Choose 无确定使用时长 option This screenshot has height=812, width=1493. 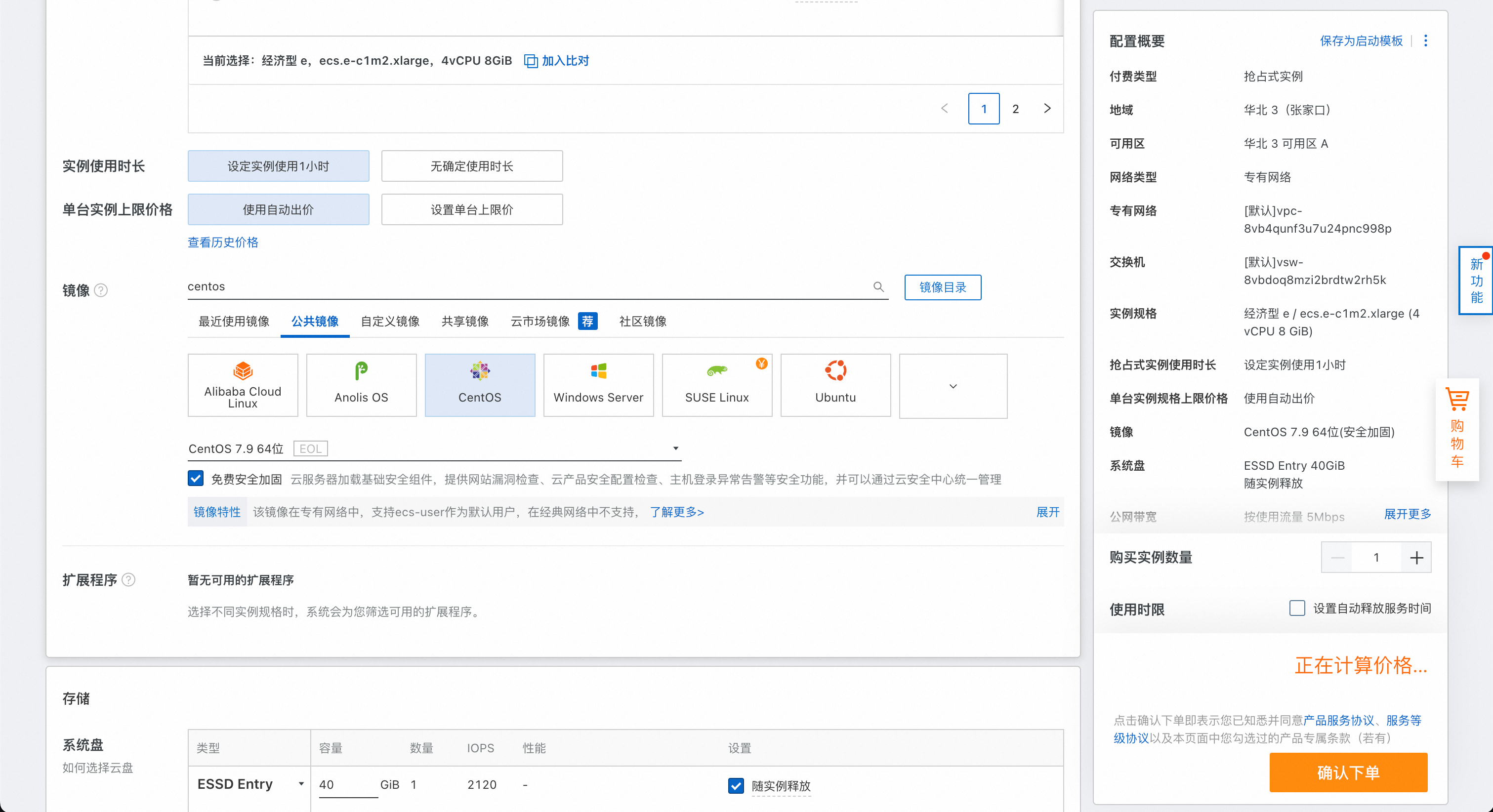[472, 166]
